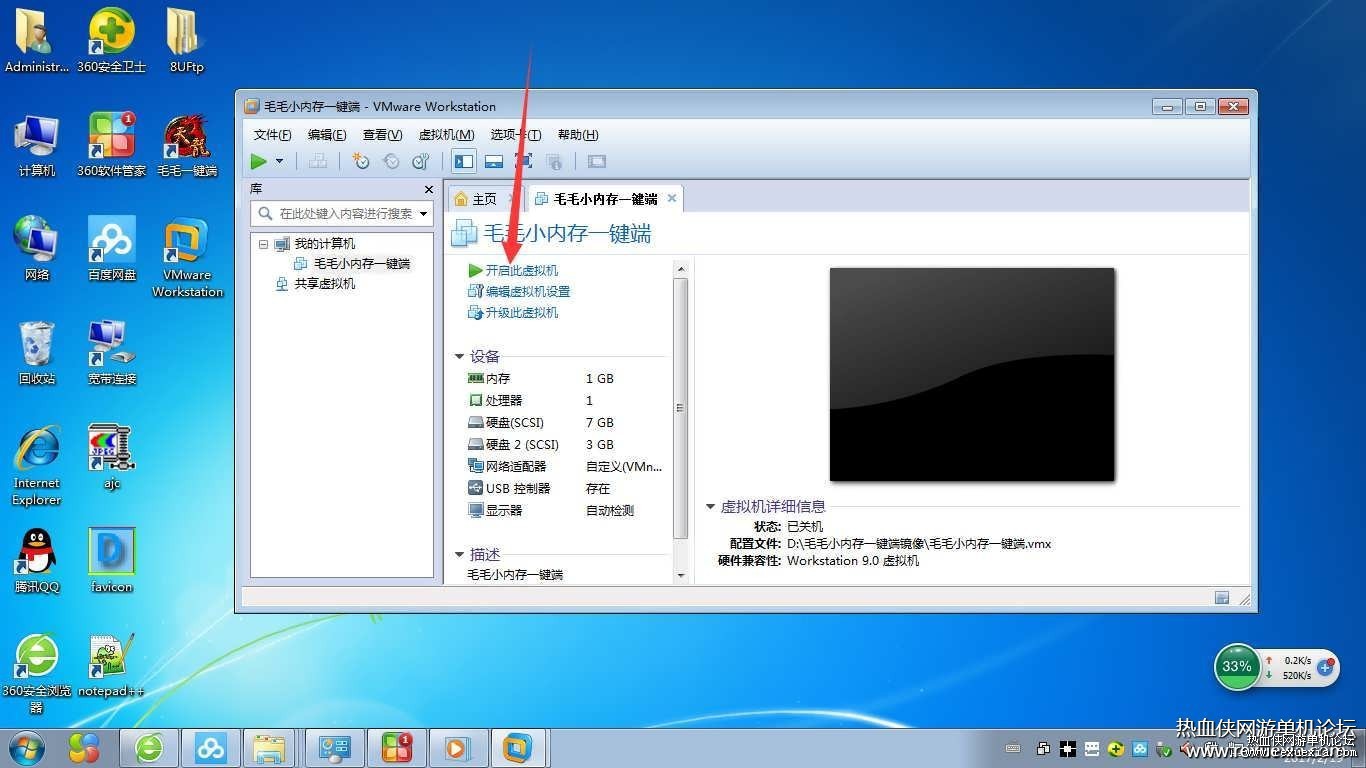Select the 网络 desktop icon
Image resolution: width=1366 pixels, height=768 pixels.
(37, 249)
